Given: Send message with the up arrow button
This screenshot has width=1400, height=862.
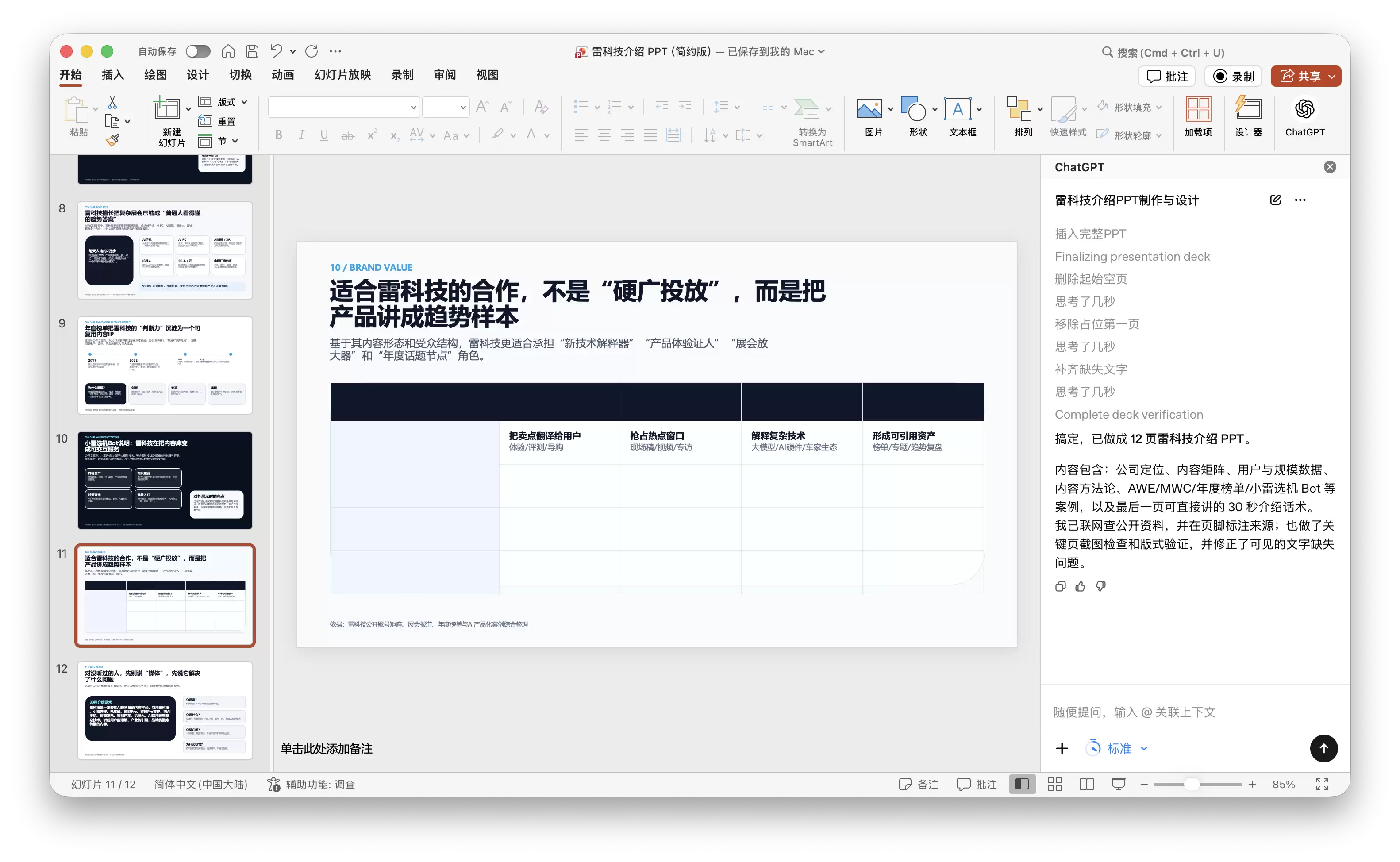Looking at the screenshot, I should (x=1323, y=749).
